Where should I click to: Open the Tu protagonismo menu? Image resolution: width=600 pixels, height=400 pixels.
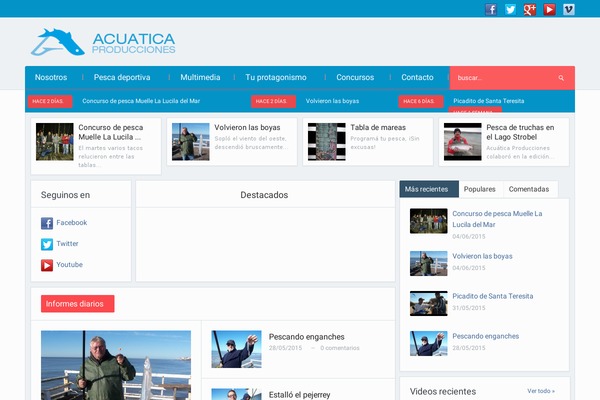click(276, 77)
